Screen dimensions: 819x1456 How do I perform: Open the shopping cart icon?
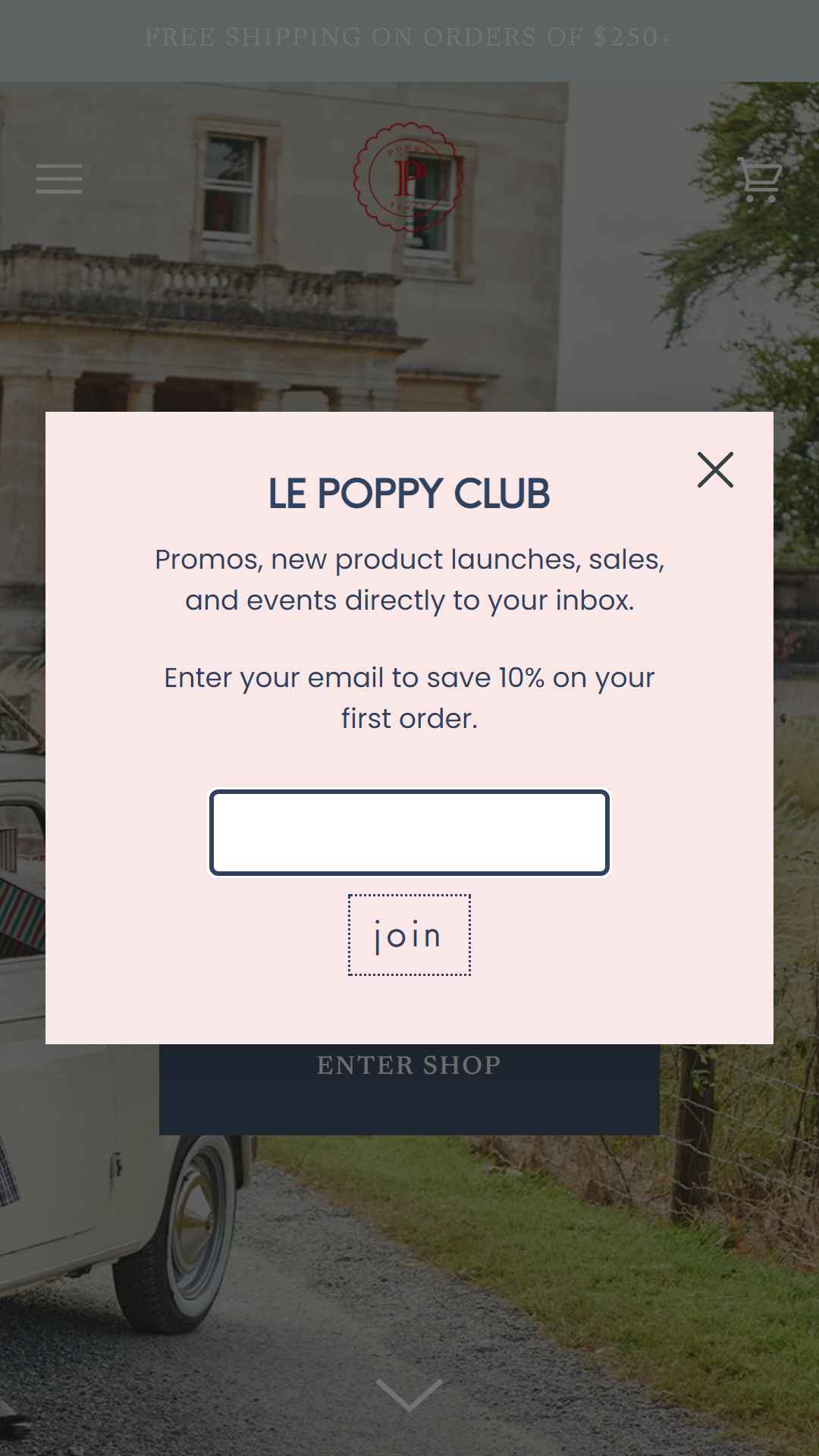coord(759,180)
